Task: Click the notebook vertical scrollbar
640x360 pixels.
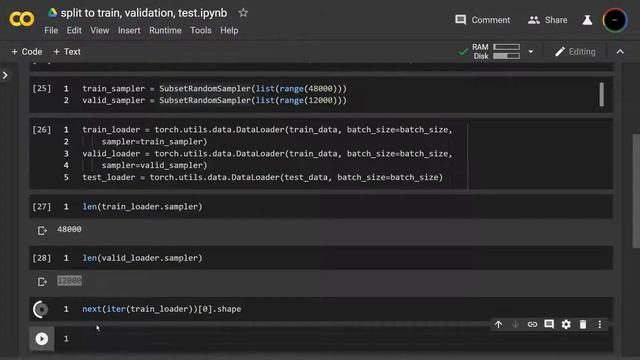Action: 636,191
